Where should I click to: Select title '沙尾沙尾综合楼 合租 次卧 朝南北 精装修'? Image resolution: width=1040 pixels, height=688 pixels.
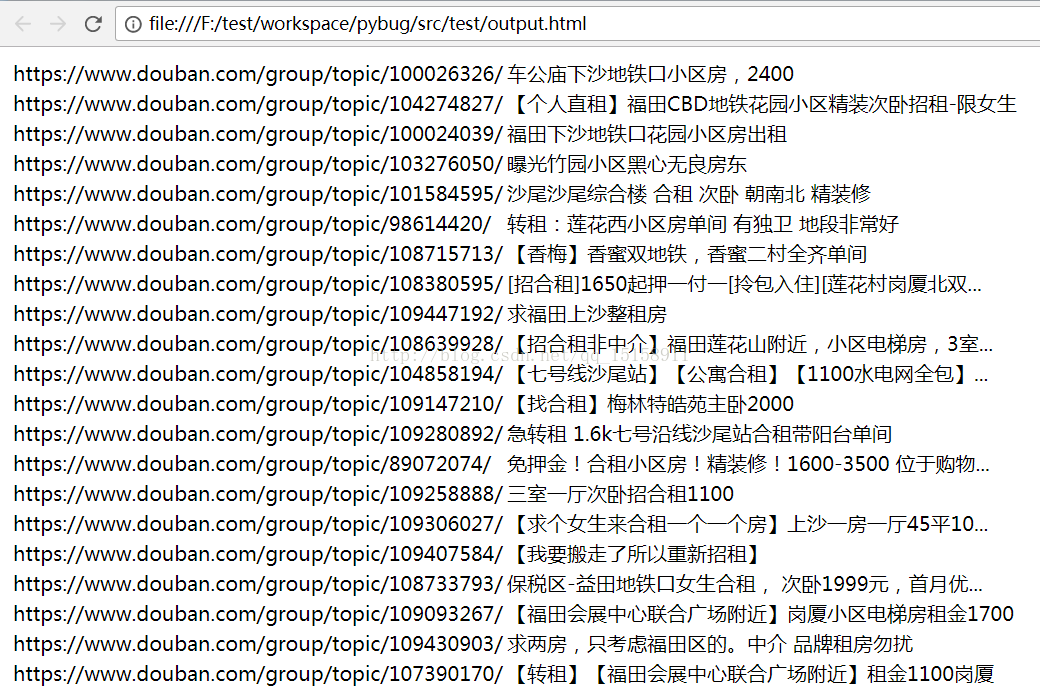(x=689, y=194)
